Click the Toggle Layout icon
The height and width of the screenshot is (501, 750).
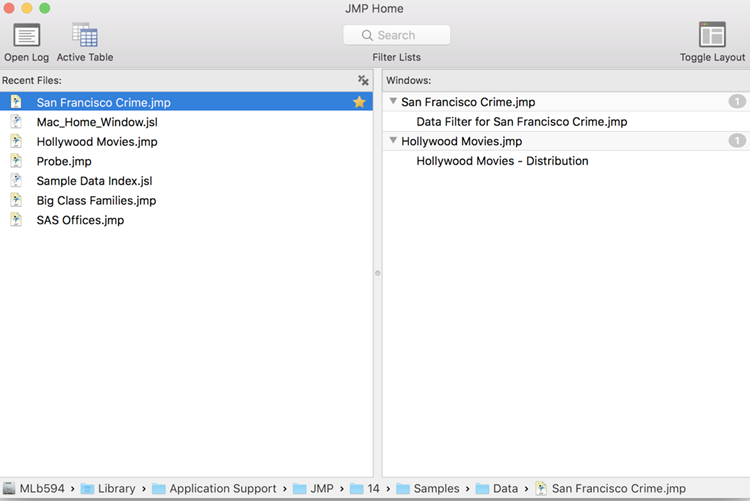point(712,34)
